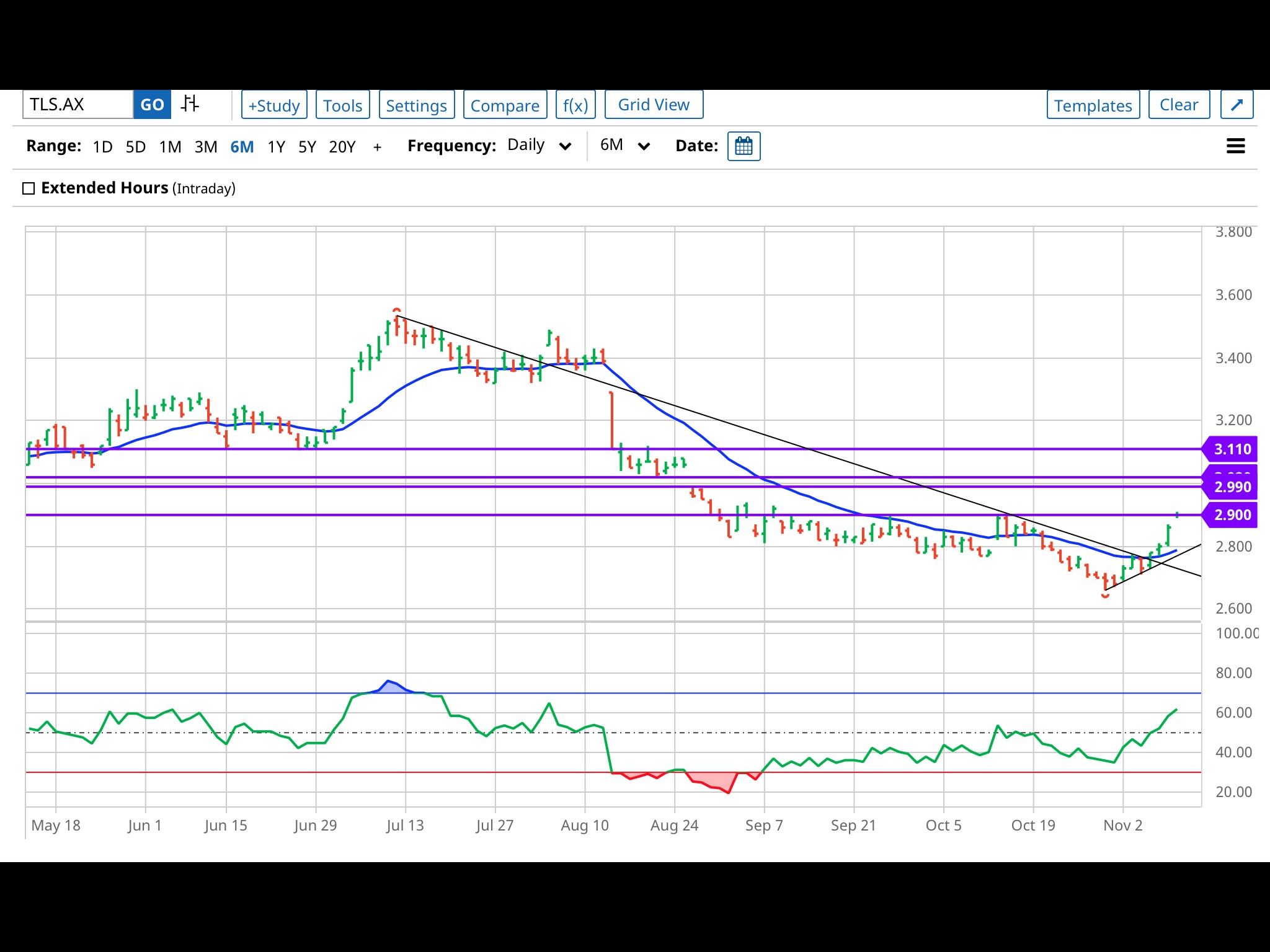Image resolution: width=1270 pixels, height=952 pixels.
Task: Enable the Extended Hours checkbox
Action: coord(29,188)
